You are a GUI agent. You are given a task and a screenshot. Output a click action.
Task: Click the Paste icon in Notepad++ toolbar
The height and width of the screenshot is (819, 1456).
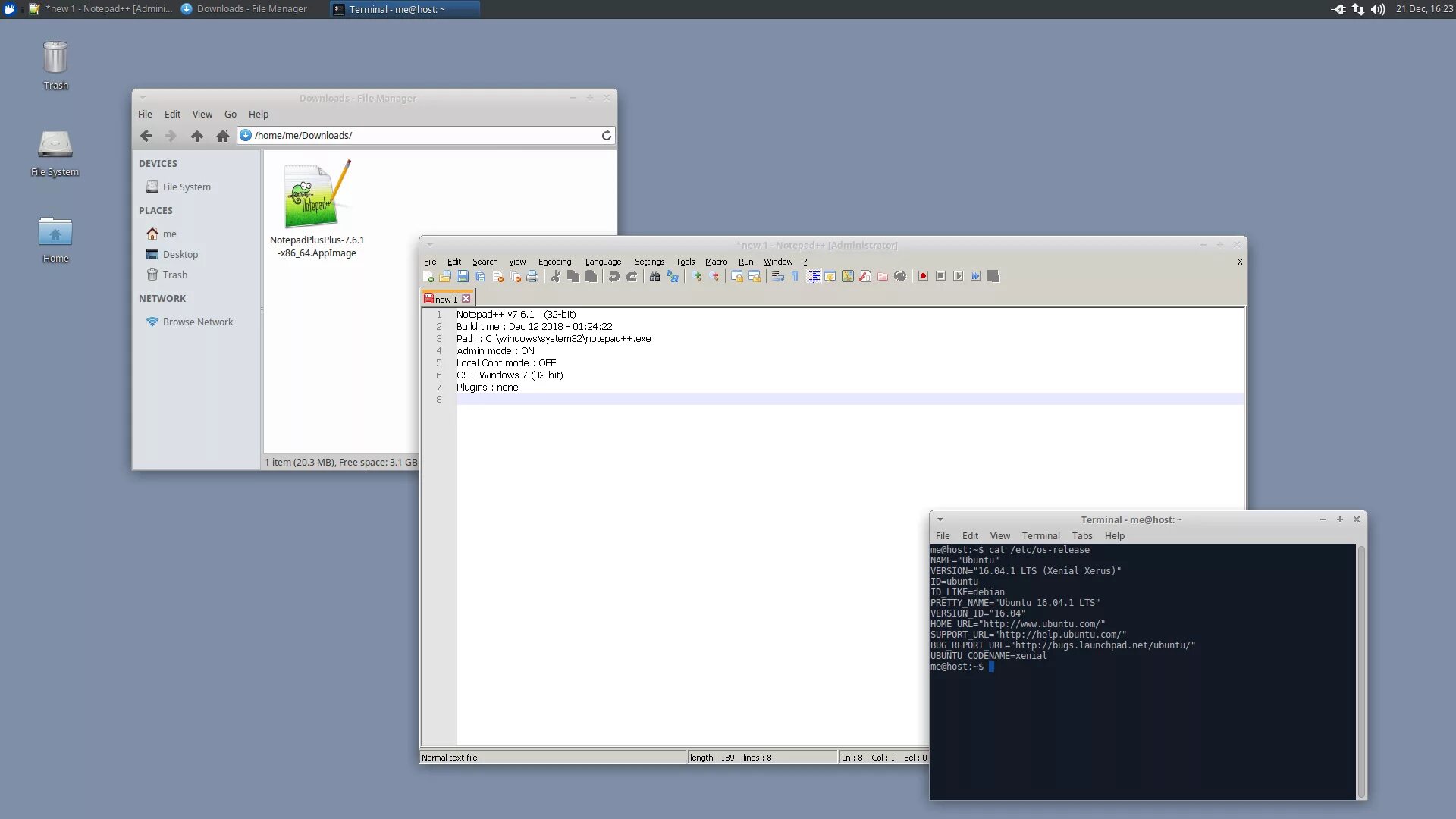(x=591, y=277)
